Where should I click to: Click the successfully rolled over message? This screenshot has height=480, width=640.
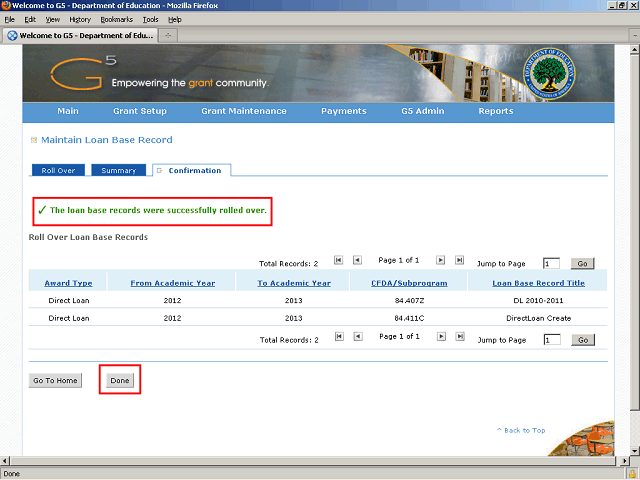pos(158,210)
